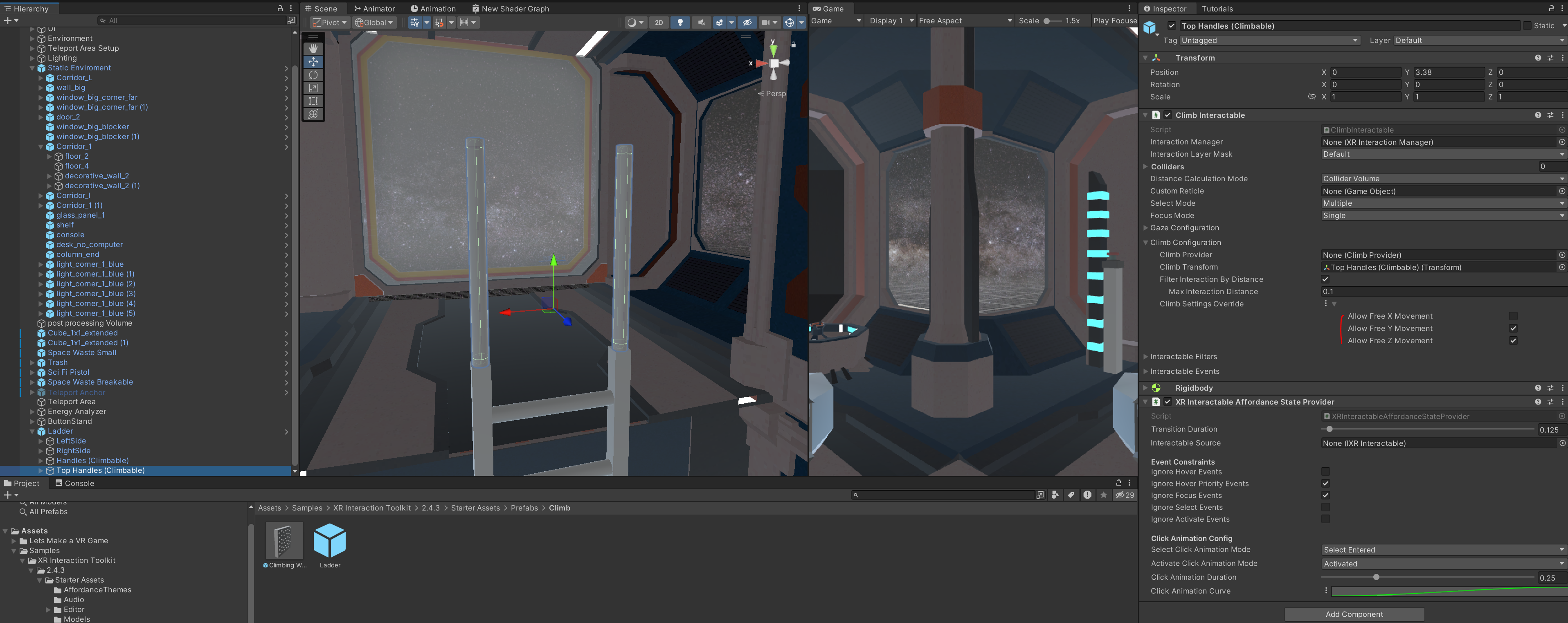Switch to the Animator tab

pyautogui.click(x=374, y=9)
